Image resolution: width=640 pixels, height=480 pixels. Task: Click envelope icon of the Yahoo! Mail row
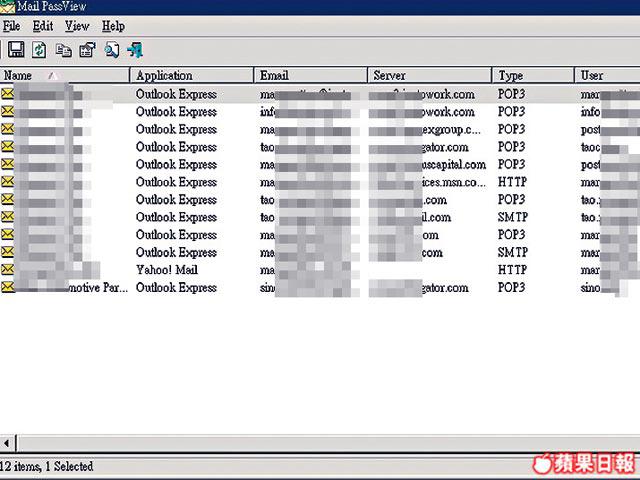coord(7,269)
